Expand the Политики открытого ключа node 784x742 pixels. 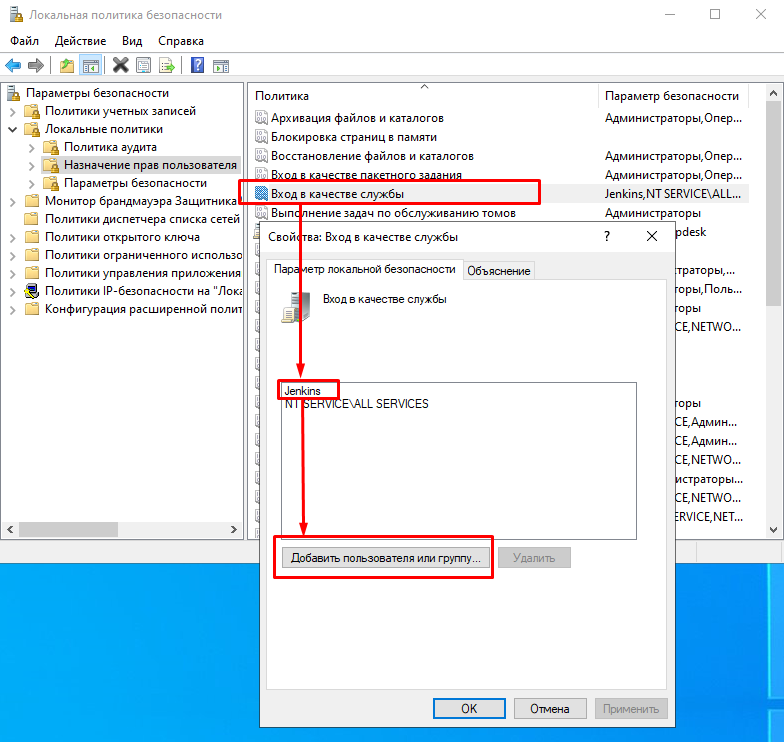tap(13, 237)
